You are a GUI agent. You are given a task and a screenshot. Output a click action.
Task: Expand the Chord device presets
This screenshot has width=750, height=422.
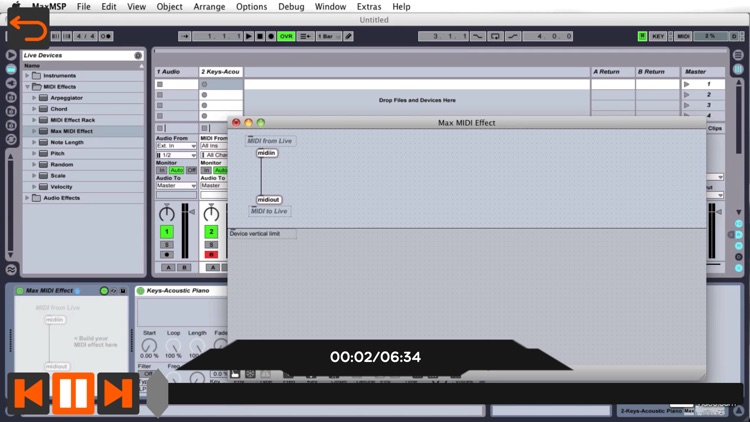34,109
